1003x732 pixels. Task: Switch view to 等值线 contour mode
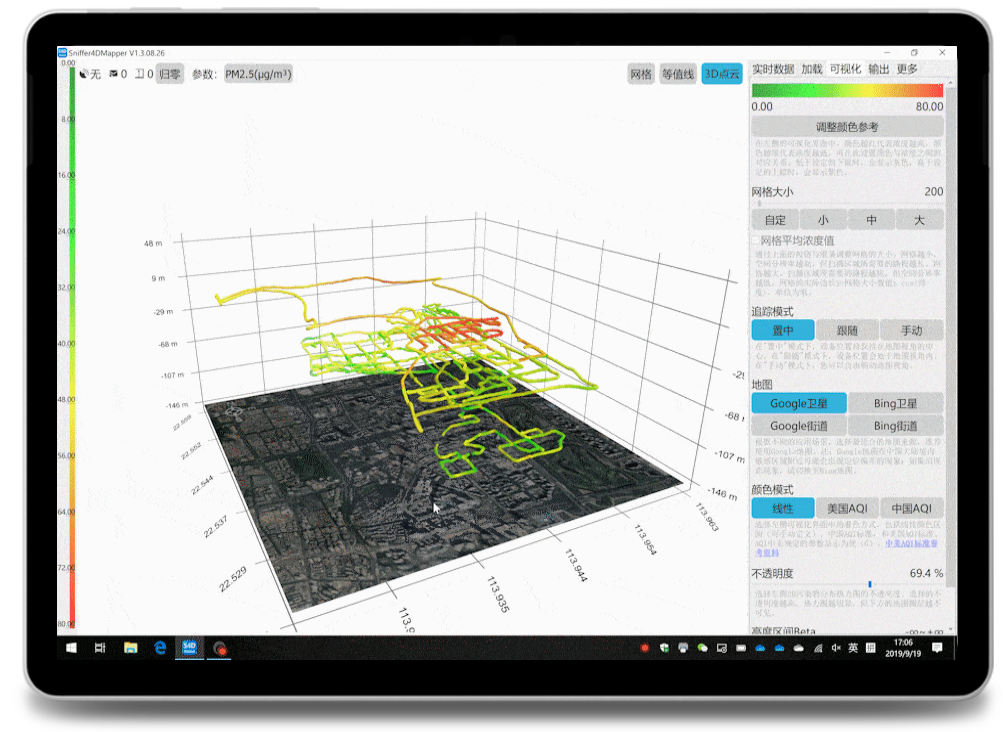678,74
